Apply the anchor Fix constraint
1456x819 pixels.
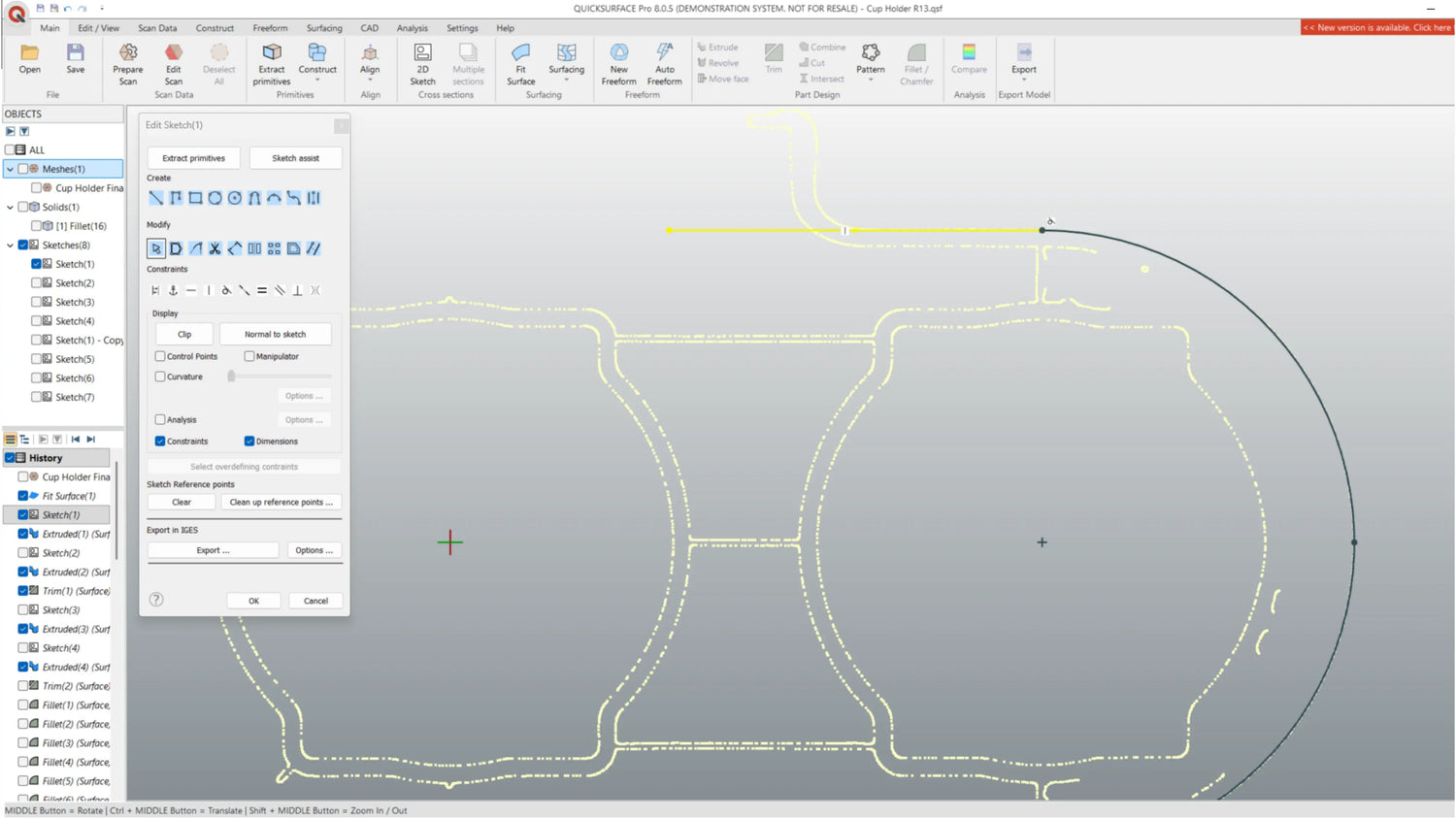click(173, 290)
